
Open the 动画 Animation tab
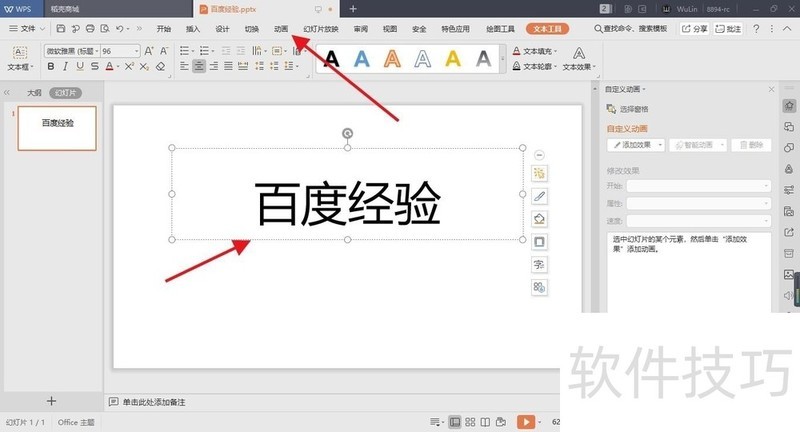281,29
